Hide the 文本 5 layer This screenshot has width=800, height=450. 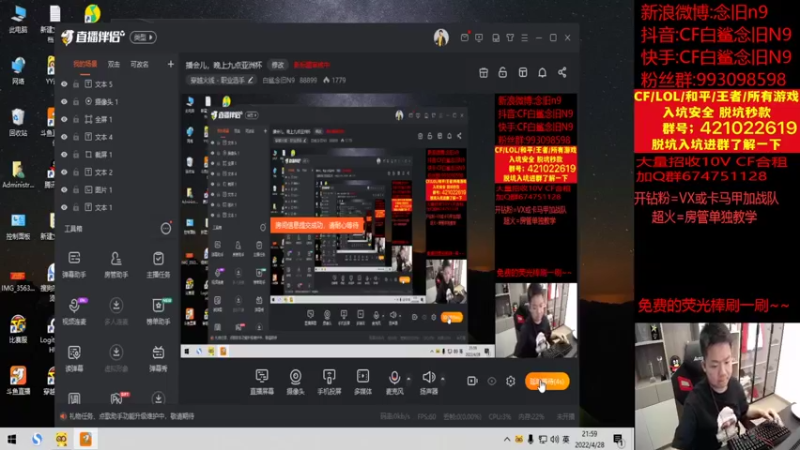64,84
